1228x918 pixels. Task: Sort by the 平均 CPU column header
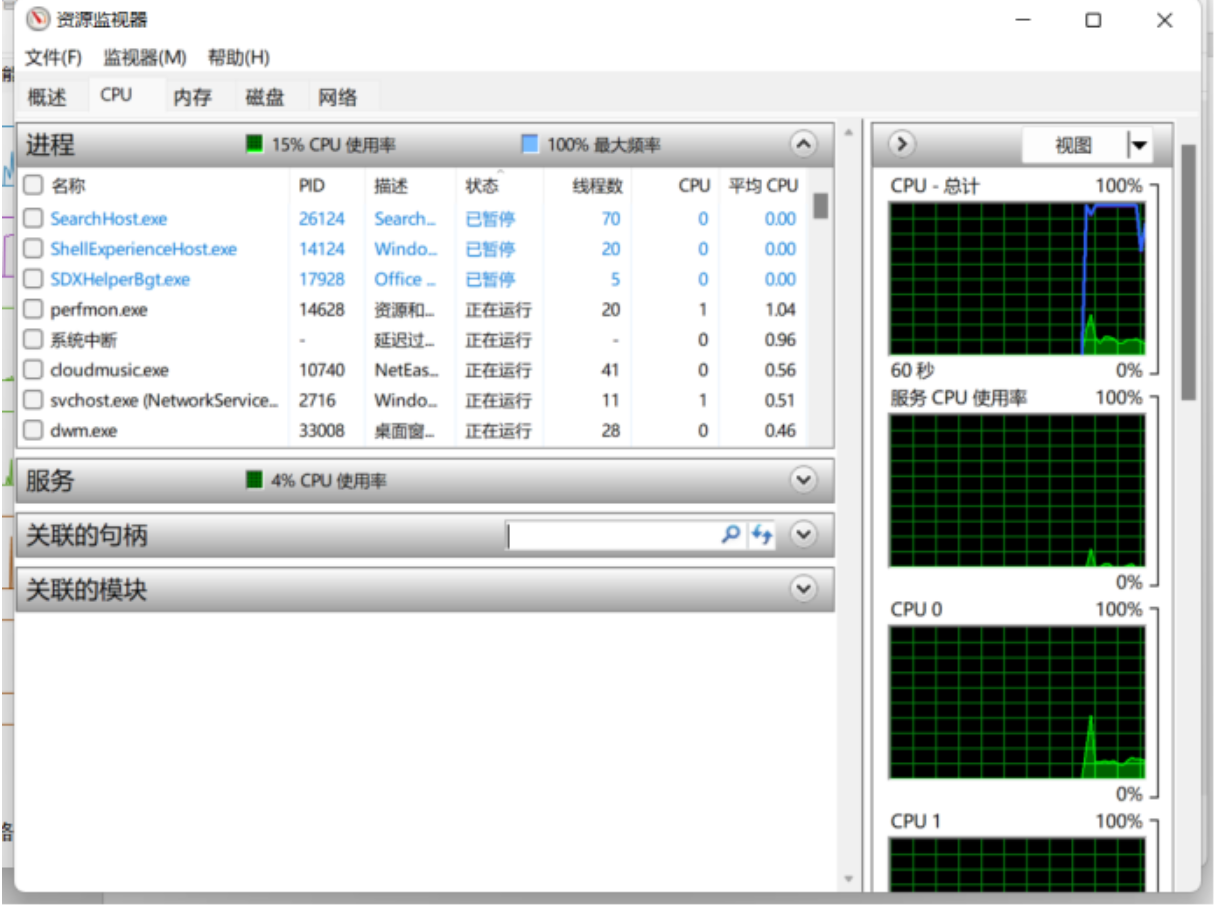pyautogui.click(x=763, y=185)
